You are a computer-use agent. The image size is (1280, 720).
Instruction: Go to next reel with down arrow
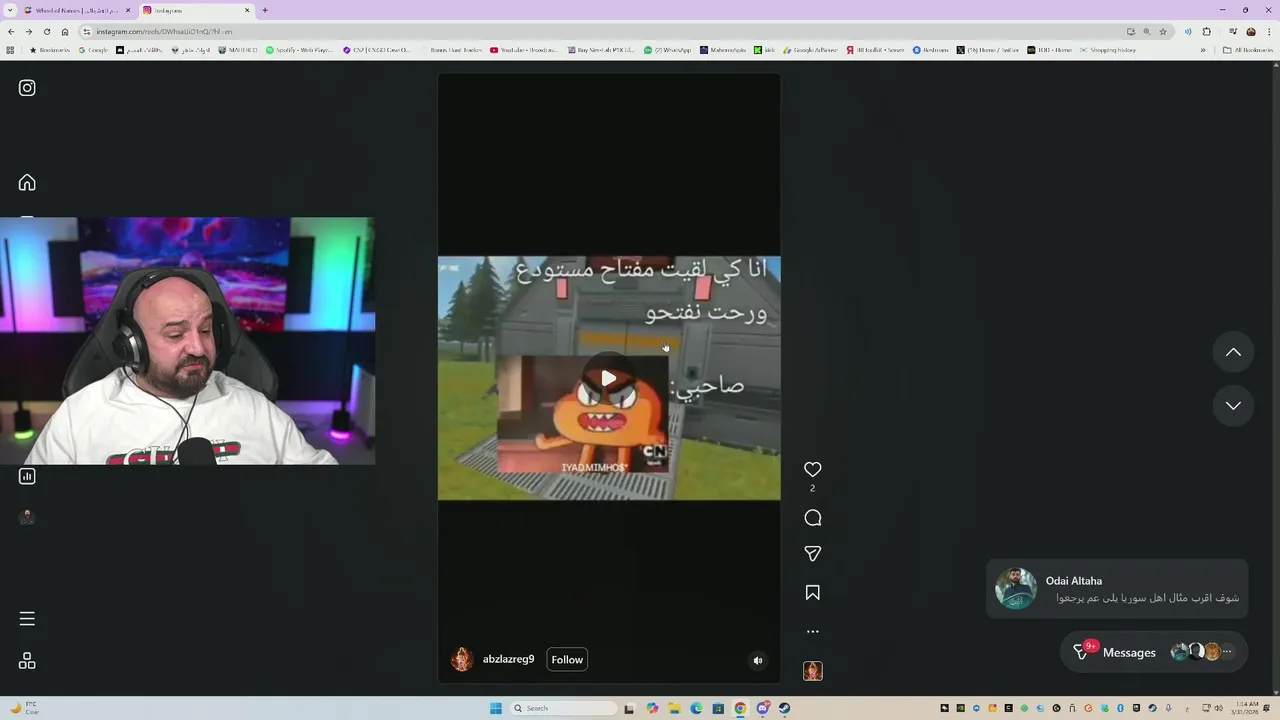click(x=1233, y=405)
